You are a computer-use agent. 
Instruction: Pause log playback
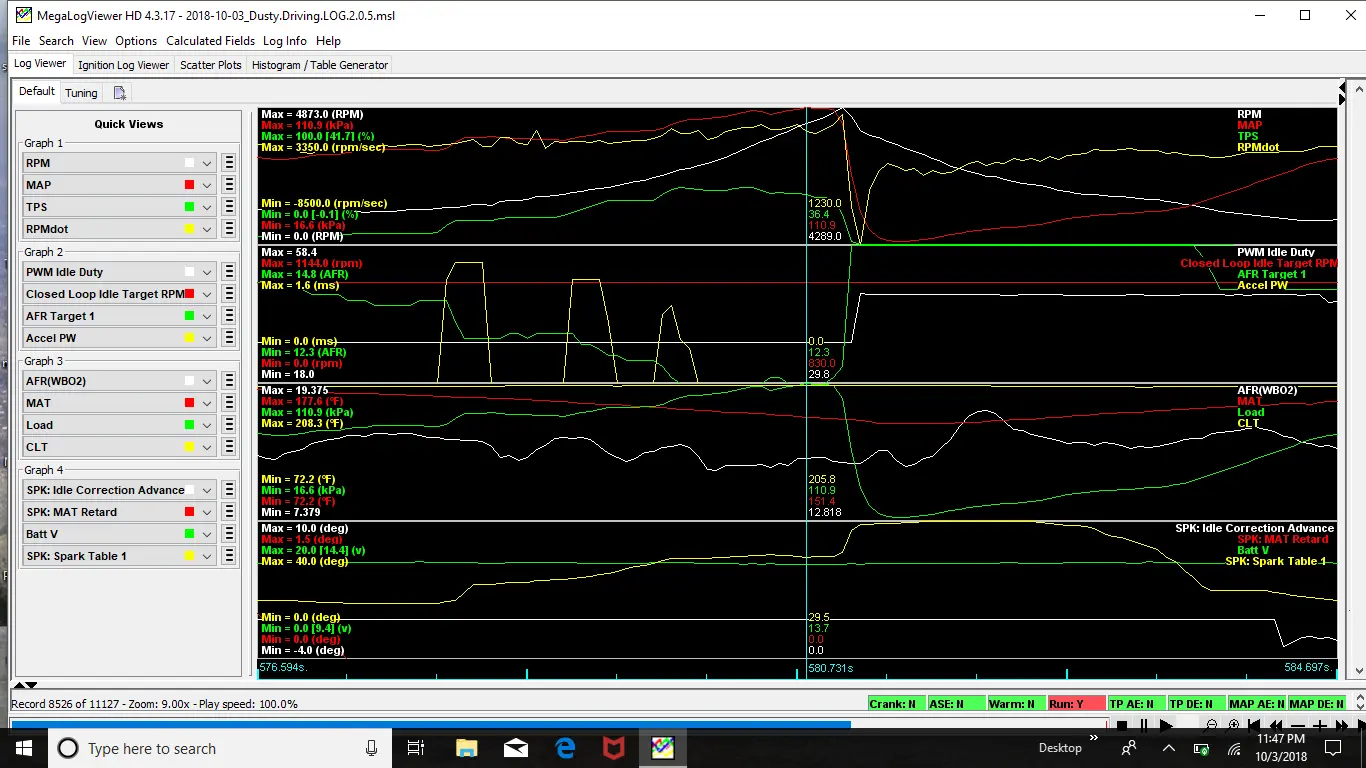click(x=1144, y=725)
